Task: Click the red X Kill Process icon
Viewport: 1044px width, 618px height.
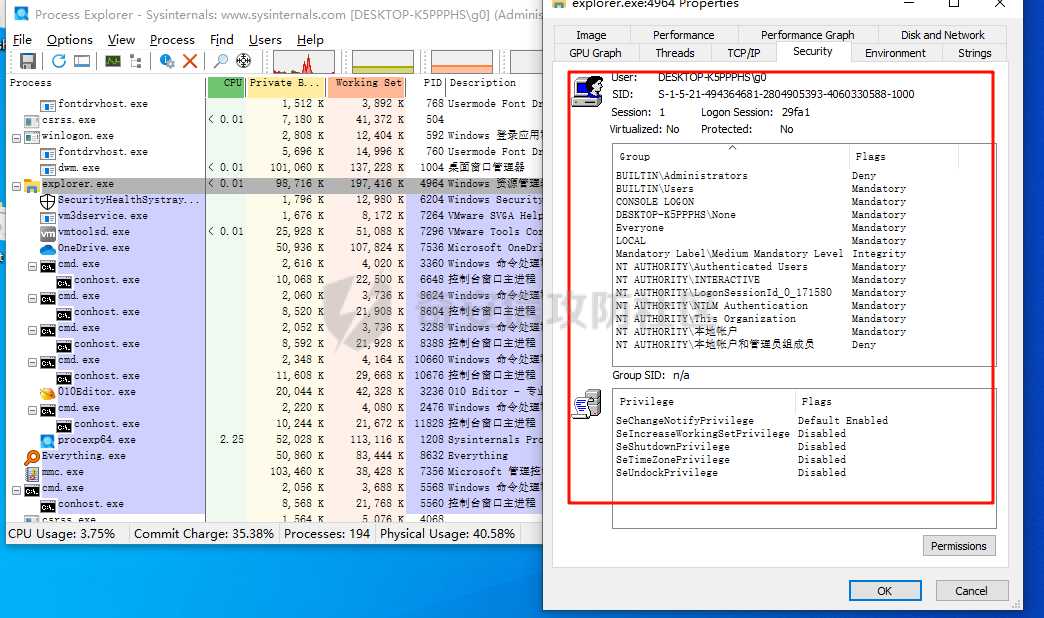Action: (x=190, y=61)
